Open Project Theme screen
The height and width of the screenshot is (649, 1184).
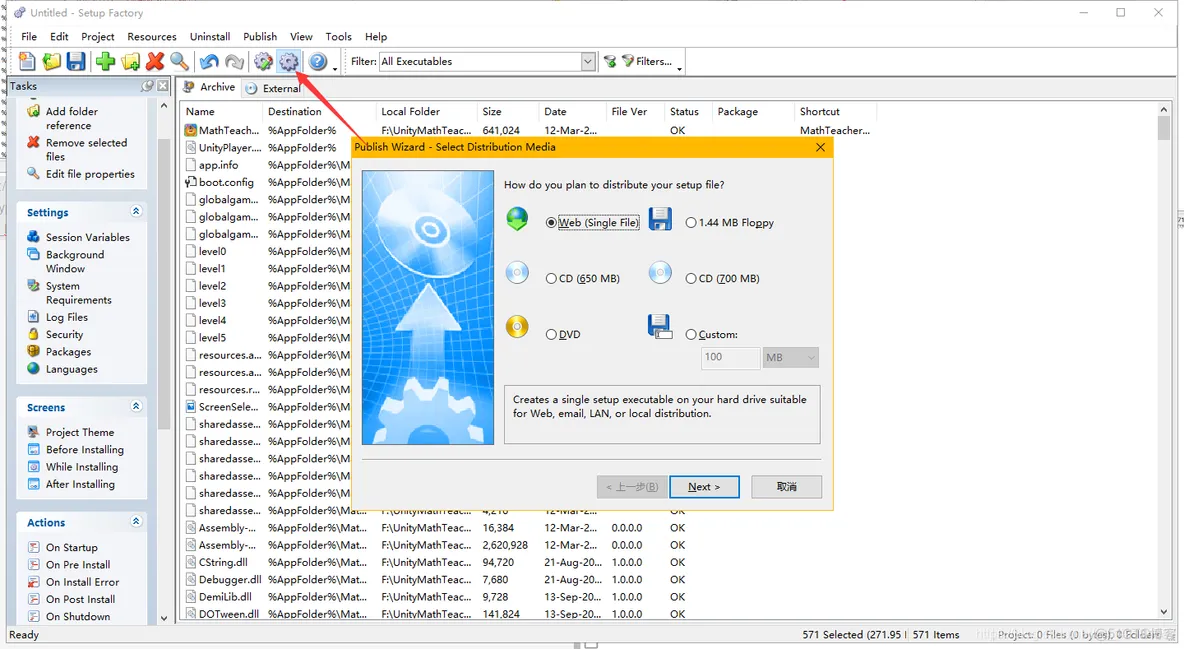pyautogui.click(x=79, y=432)
